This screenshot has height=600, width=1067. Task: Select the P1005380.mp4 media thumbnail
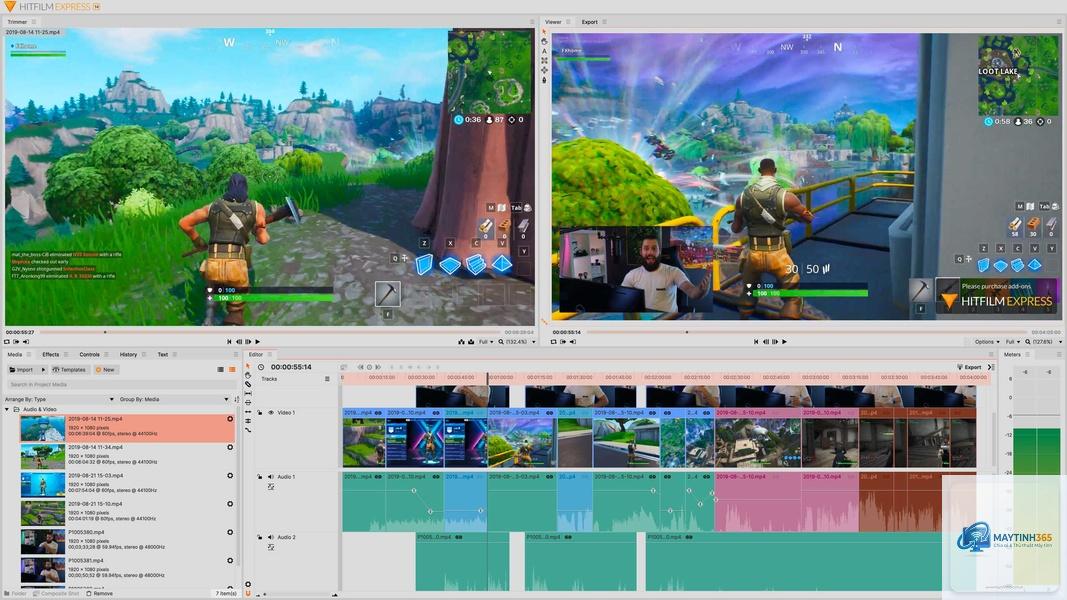tap(42, 541)
